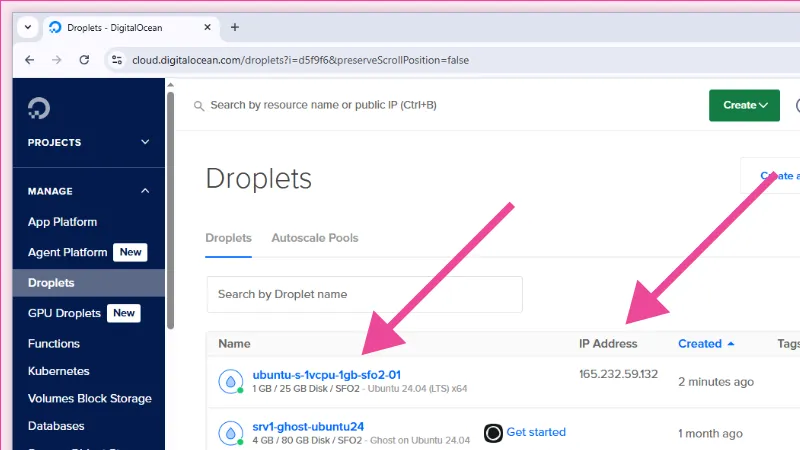The height and width of the screenshot is (450, 800).
Task: Click the New badge beside Agent Platform
Action: tap(130, 252)
